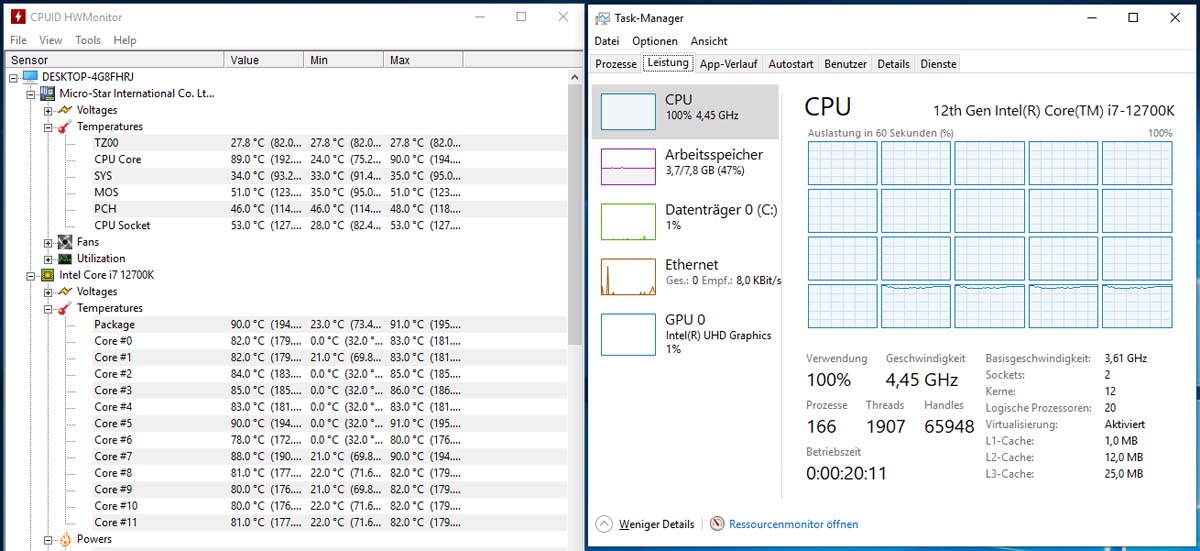Click the HWMonitor vertical scrollbar

(x=575, y=300)
